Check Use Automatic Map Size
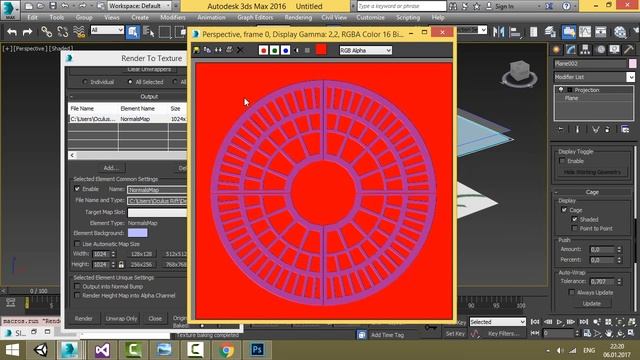Viewport: 640px width, 360px height. click(77, 244)
